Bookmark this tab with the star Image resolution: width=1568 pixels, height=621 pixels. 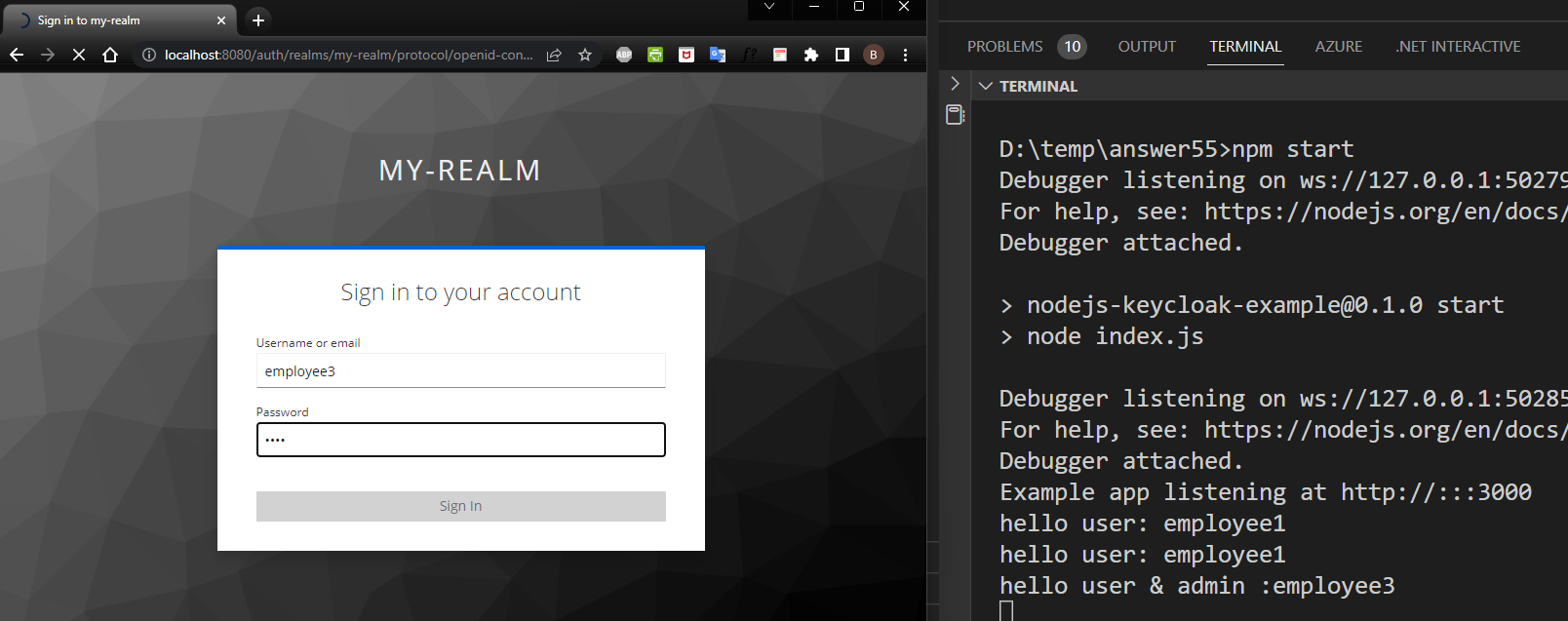[585, 55]
